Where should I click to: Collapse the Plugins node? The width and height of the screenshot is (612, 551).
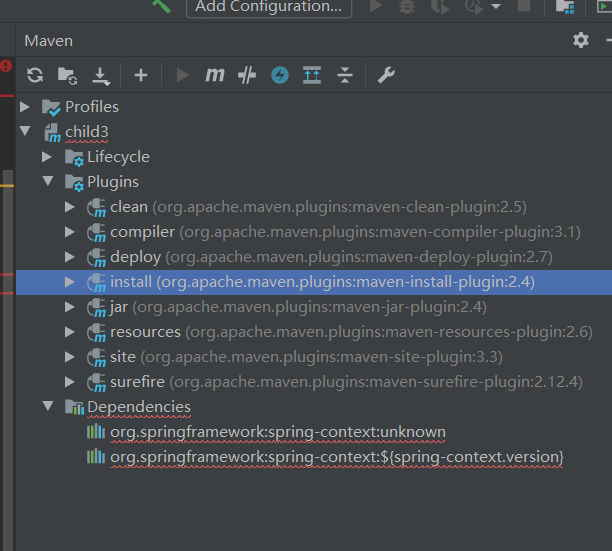click(x=48, y=181)
